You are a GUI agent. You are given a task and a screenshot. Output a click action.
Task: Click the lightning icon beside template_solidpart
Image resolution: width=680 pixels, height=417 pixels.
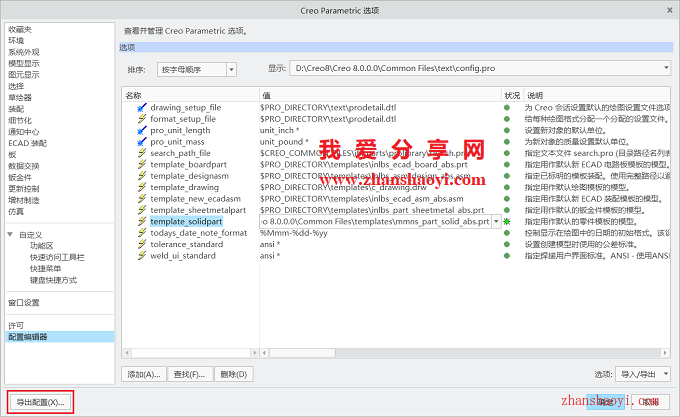(x=141, y=222)
